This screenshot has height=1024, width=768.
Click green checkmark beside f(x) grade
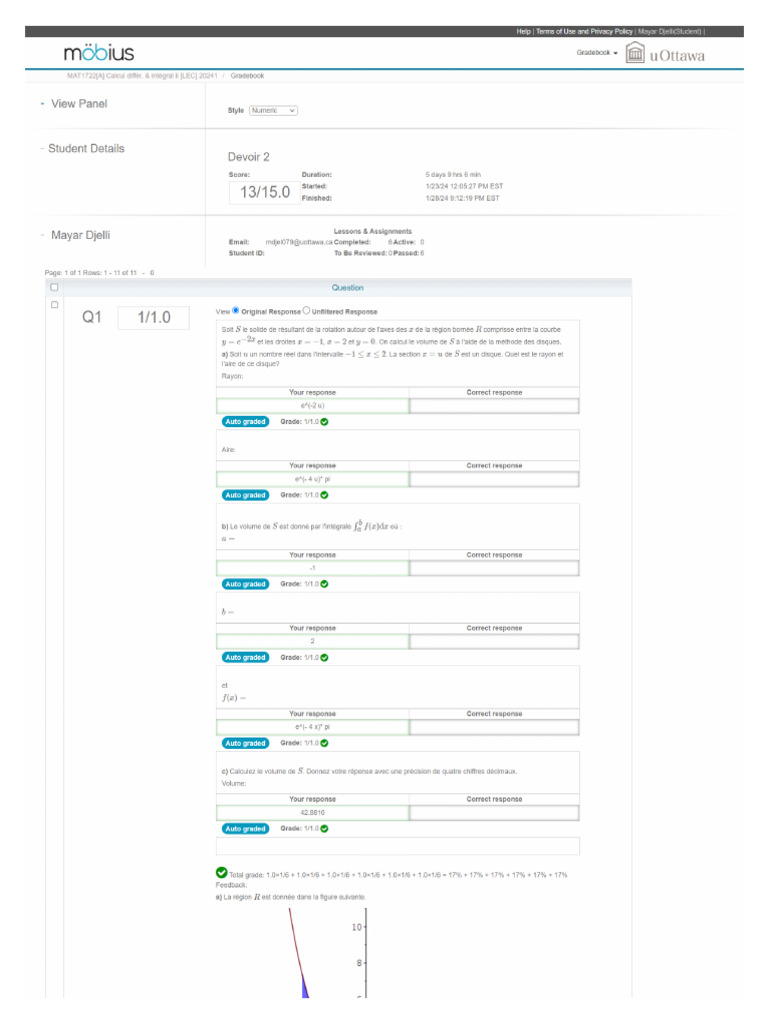click(324, 743)
